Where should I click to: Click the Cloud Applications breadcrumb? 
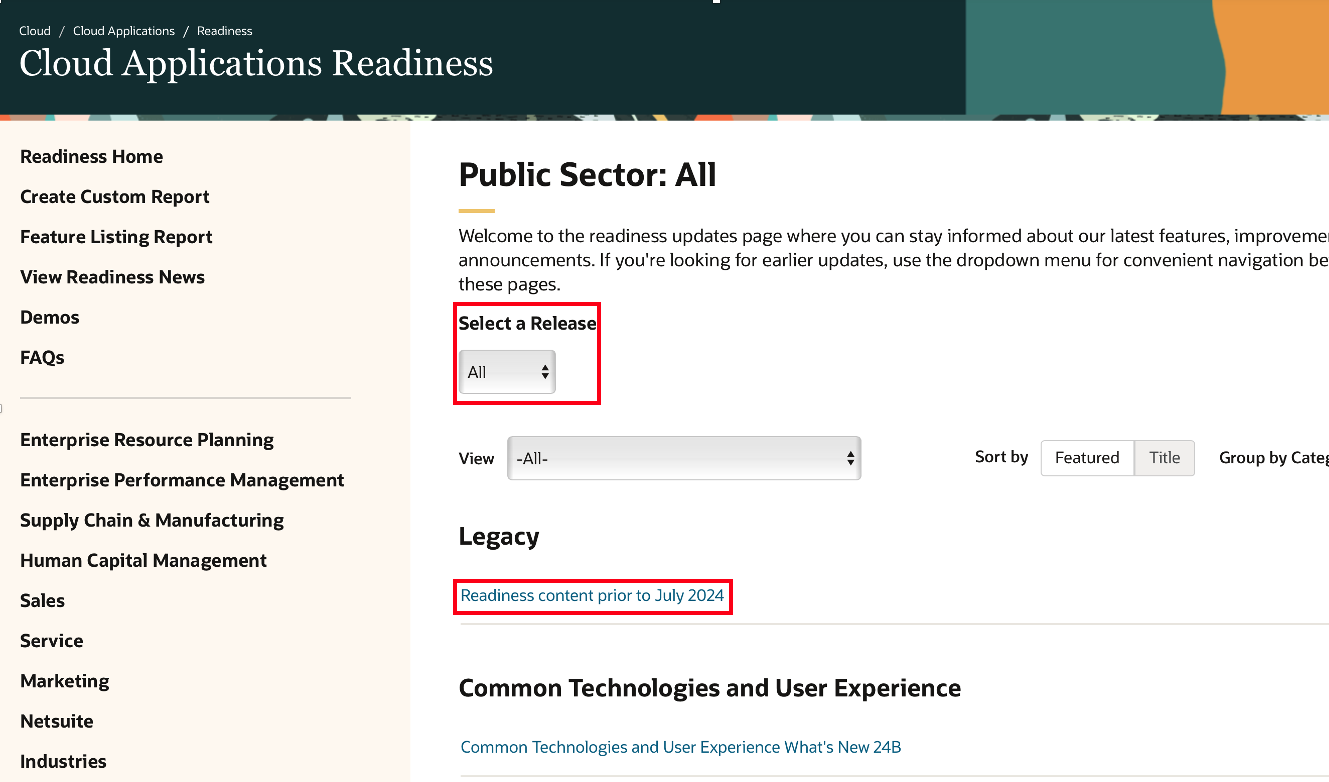pos(124,31)
